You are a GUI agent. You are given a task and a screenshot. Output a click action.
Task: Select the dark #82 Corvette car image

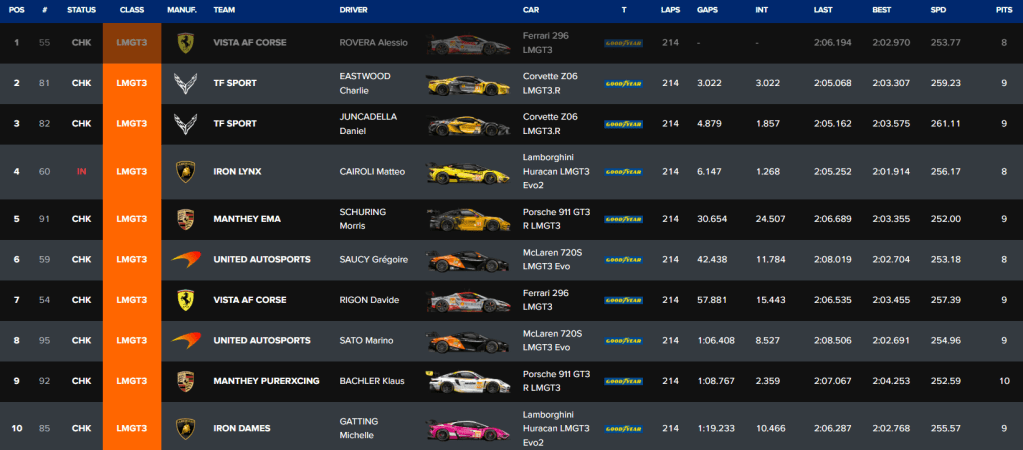pos(468,125)
